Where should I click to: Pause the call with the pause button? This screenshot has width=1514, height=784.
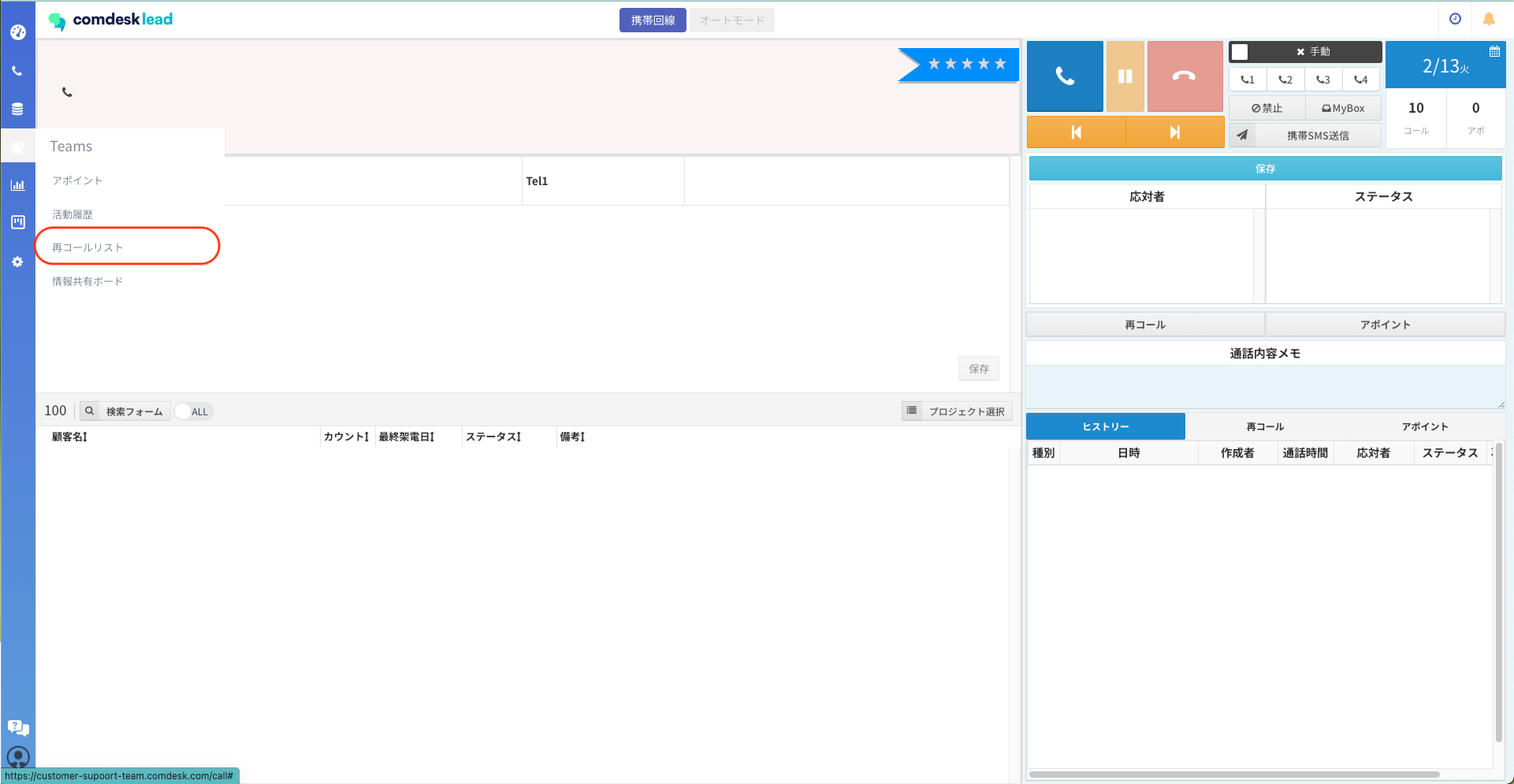(1125, 76)
